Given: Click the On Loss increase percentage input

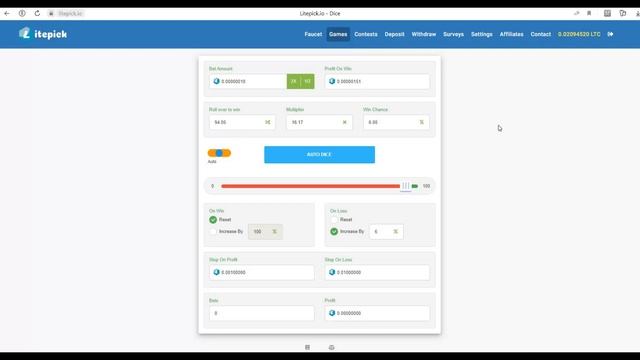Looking at the screenshot, I should pyautogui.click(x=386, y=231).
